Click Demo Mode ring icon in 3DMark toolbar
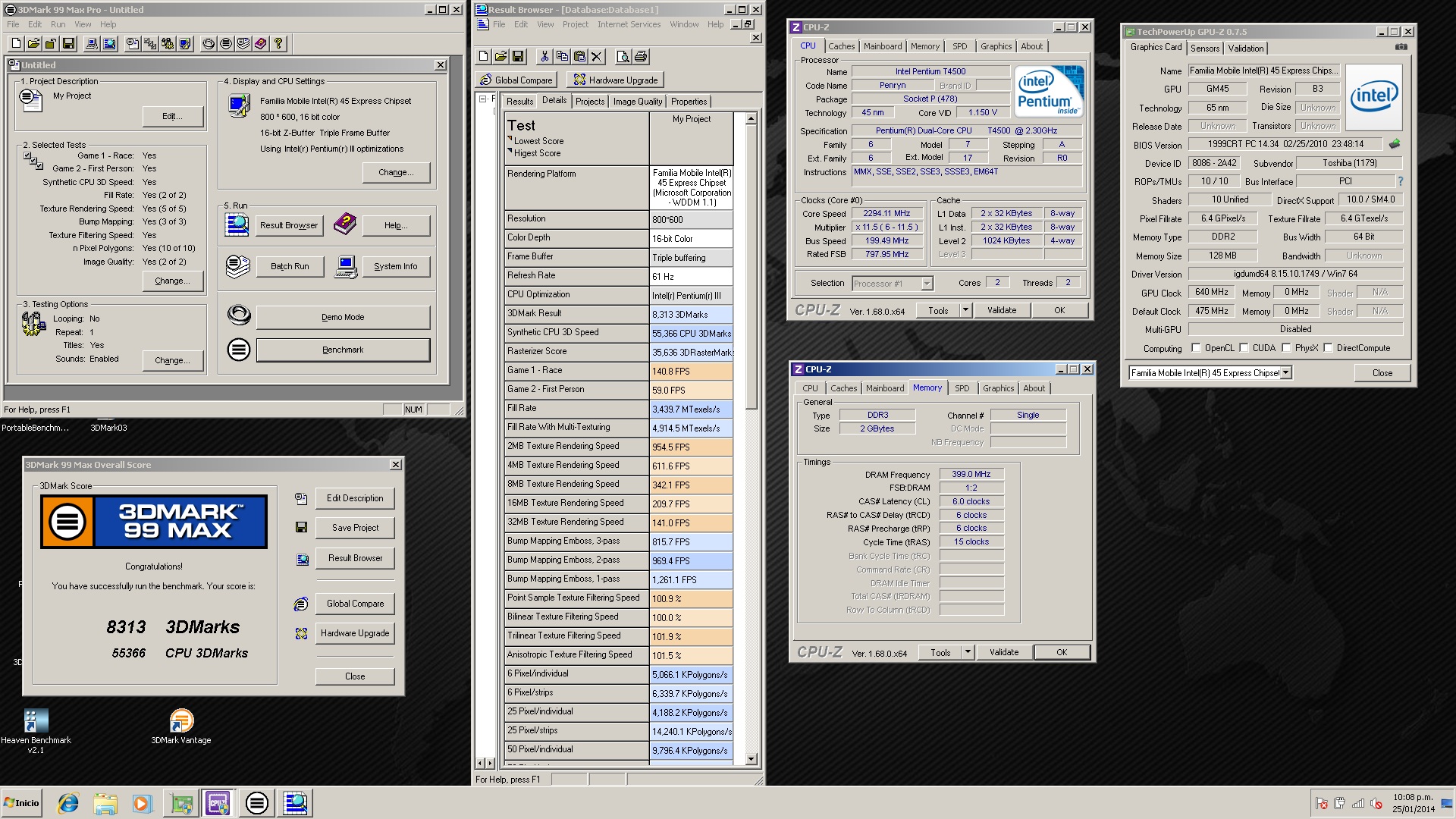The image size is (1456, 819). (x=209, y=44)
